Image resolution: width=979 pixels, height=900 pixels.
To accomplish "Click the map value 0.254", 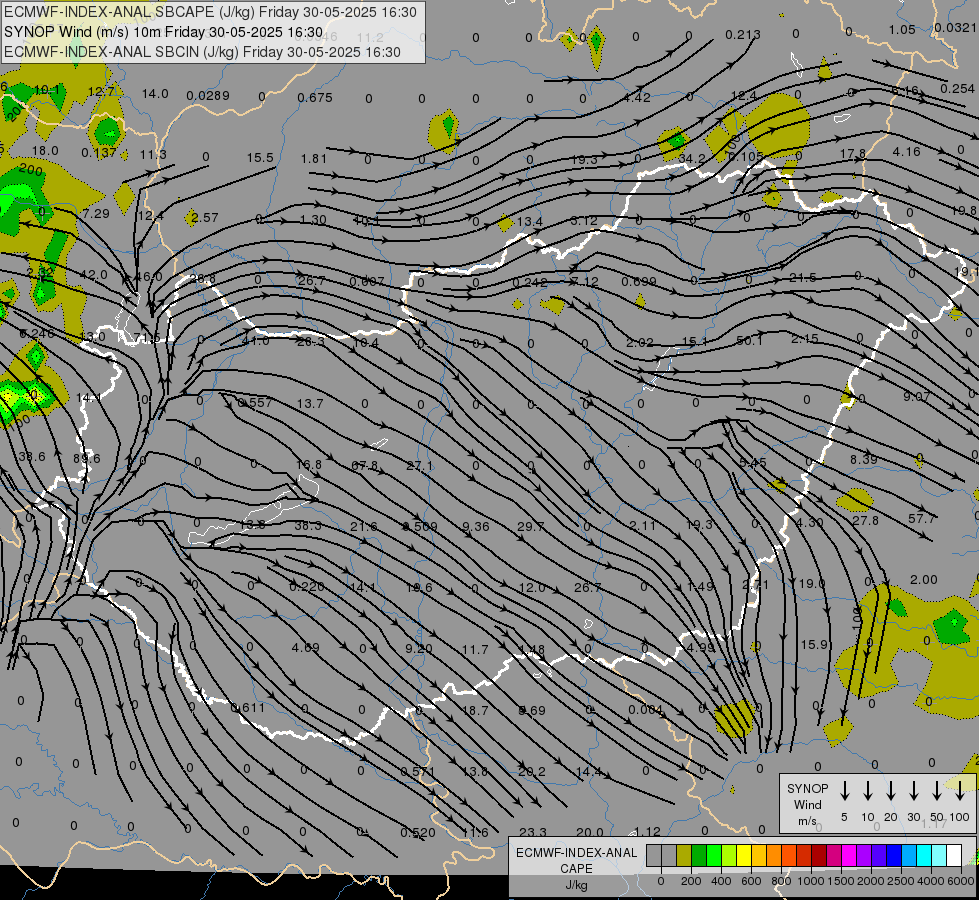I will point(958,89).
